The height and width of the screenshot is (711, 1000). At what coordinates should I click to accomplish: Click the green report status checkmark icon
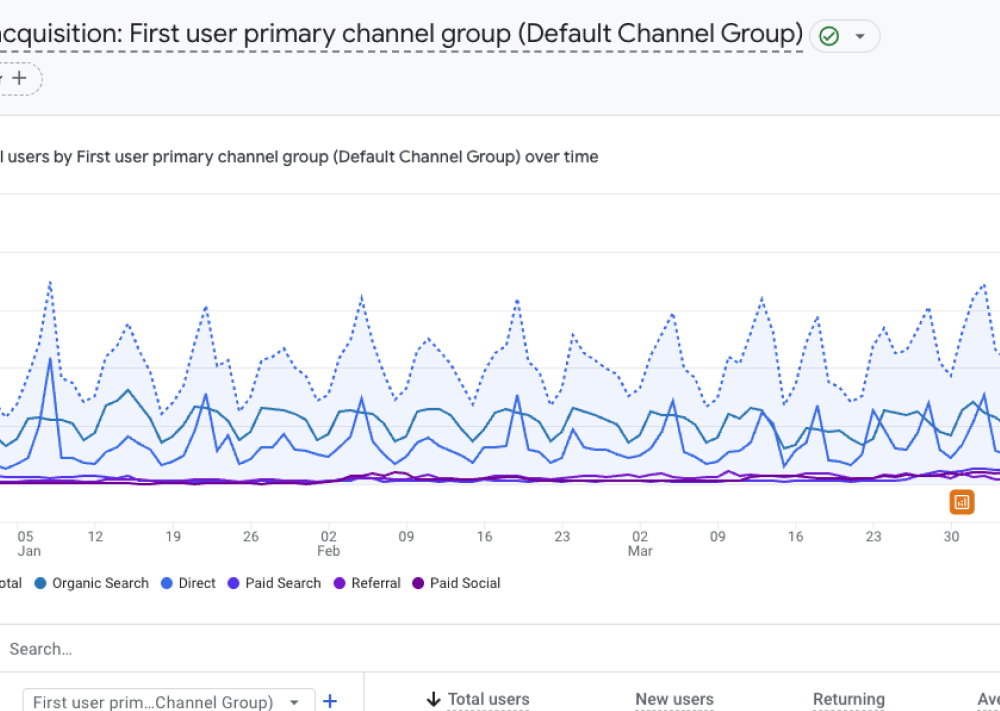(x=828, y=36)
